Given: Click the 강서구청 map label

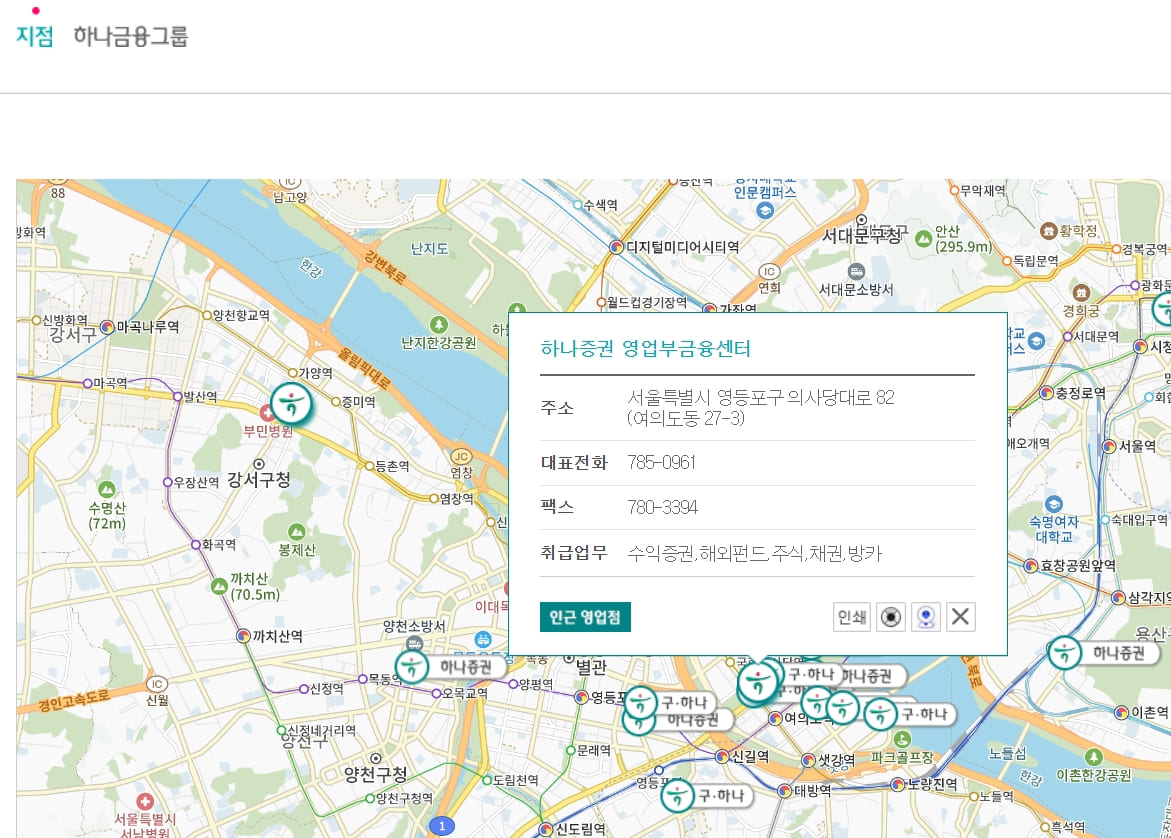Looking at the screenshot, I should pos(258,480).
